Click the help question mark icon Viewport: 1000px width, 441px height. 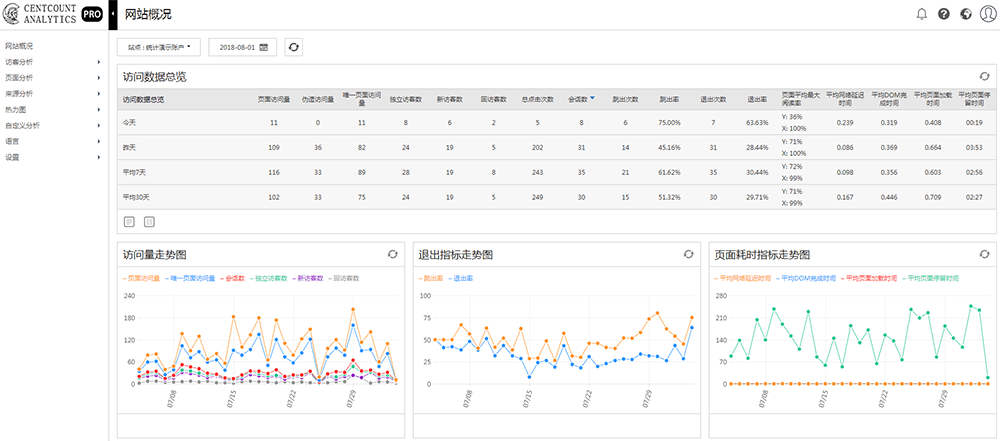point(944,14)
